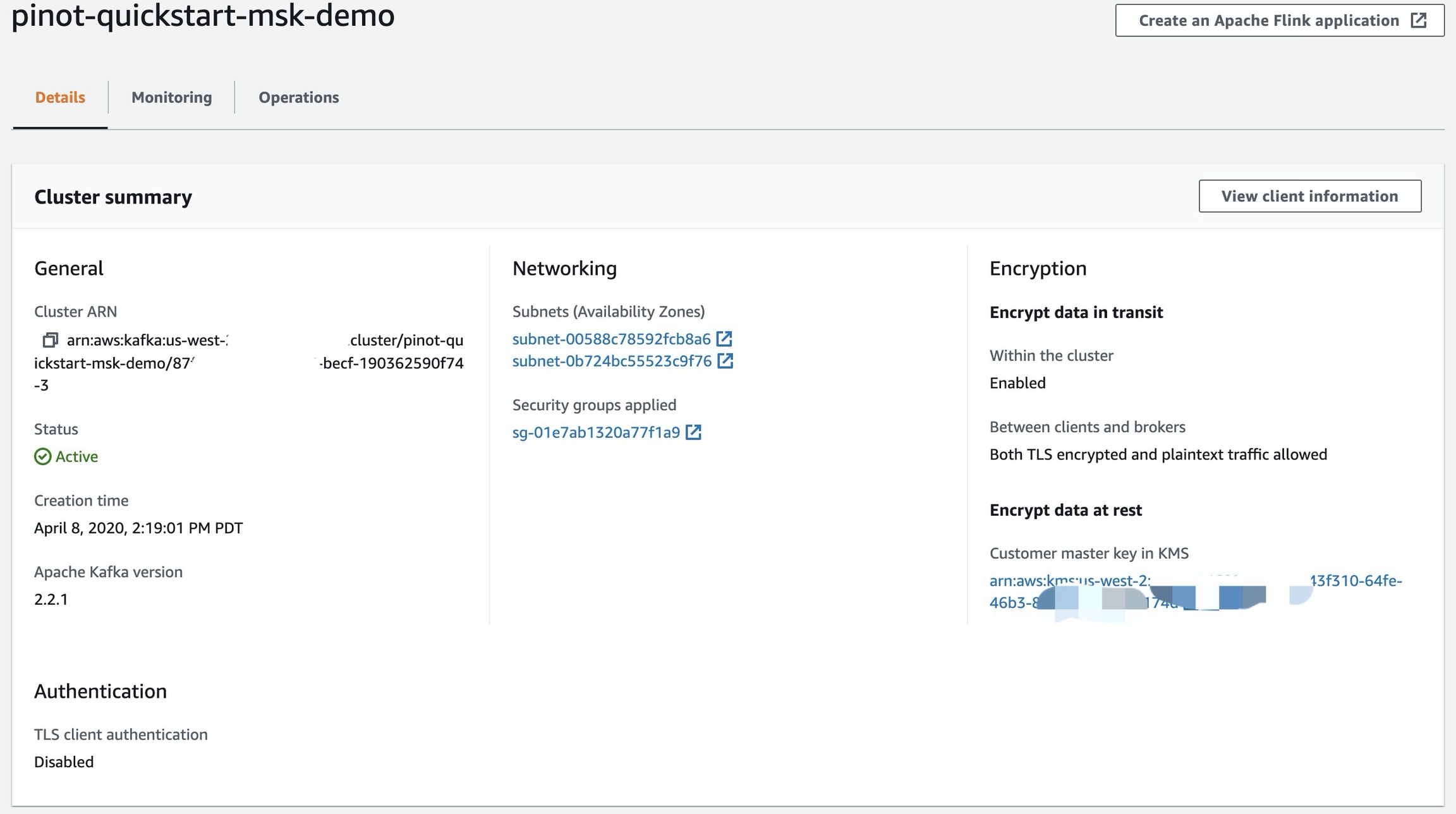Screen dimensions: 1456x814
Task: Click the Cluster summary heading
Action: (113, 197)
